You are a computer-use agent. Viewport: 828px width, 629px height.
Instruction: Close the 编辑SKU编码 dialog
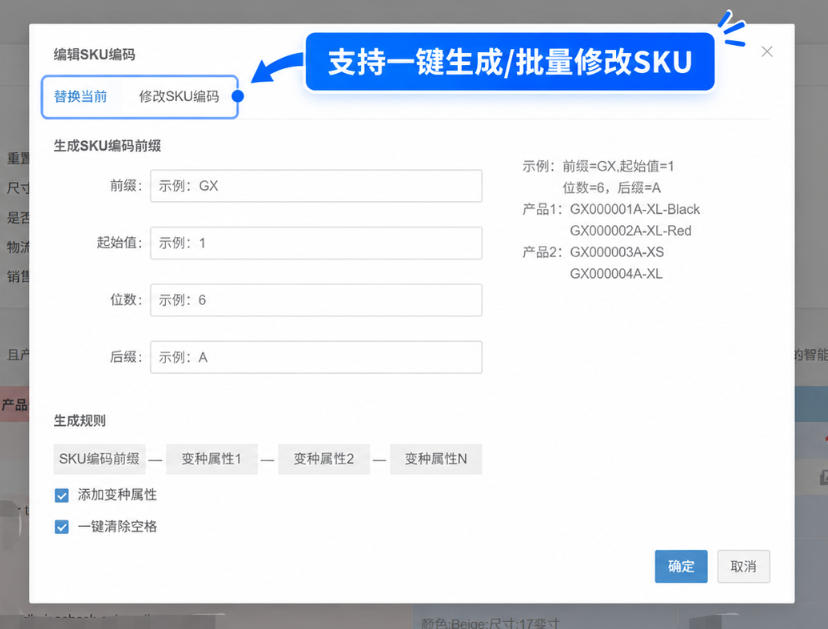(767, 51)
